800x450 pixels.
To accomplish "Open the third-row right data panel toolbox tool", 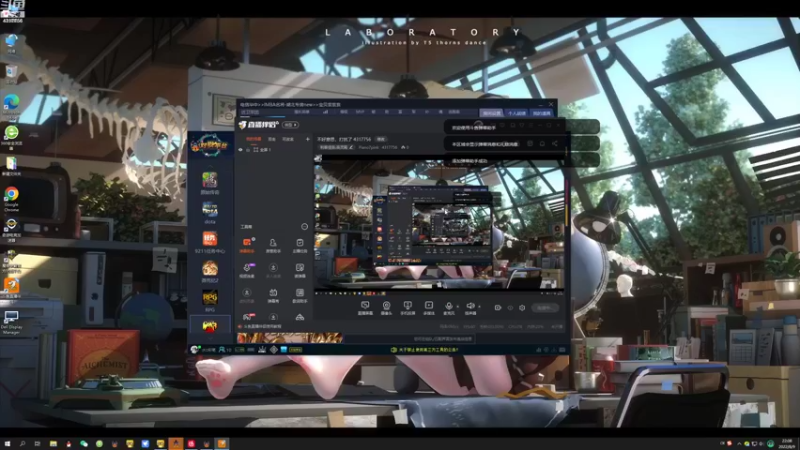I will pyautogui.click(x=299, y=295).
